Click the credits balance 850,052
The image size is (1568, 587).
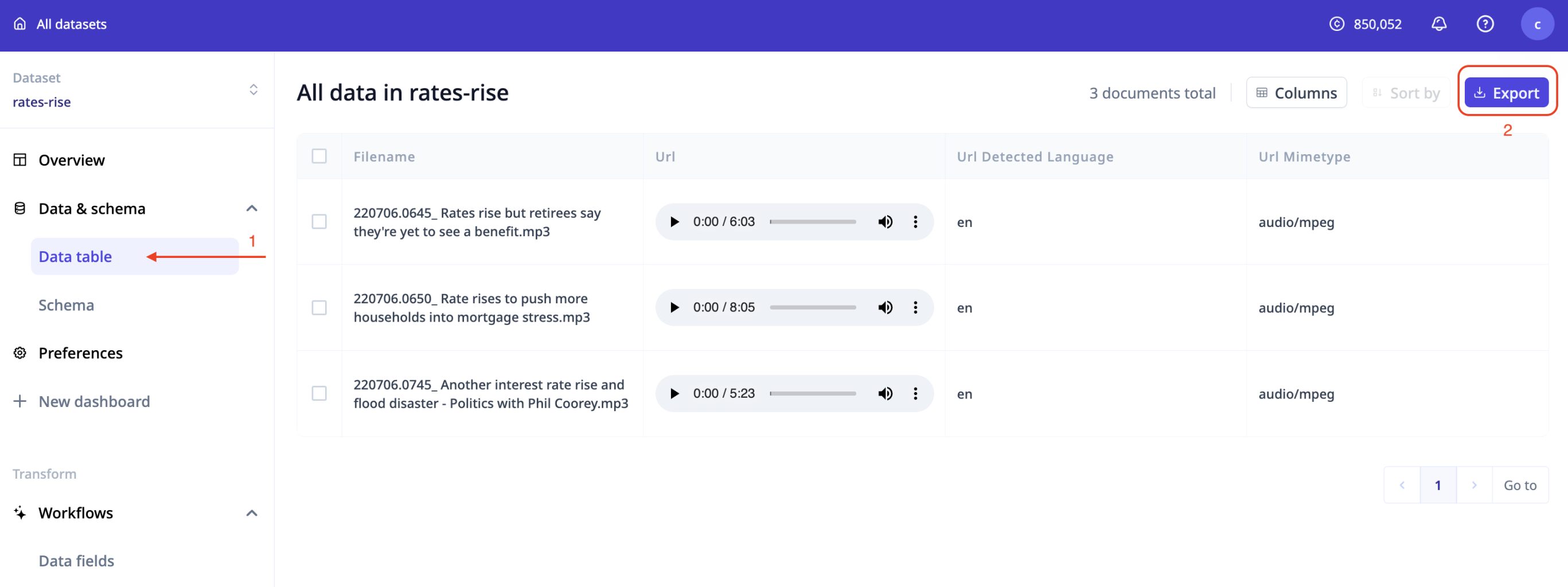[x=1378, y=24]
